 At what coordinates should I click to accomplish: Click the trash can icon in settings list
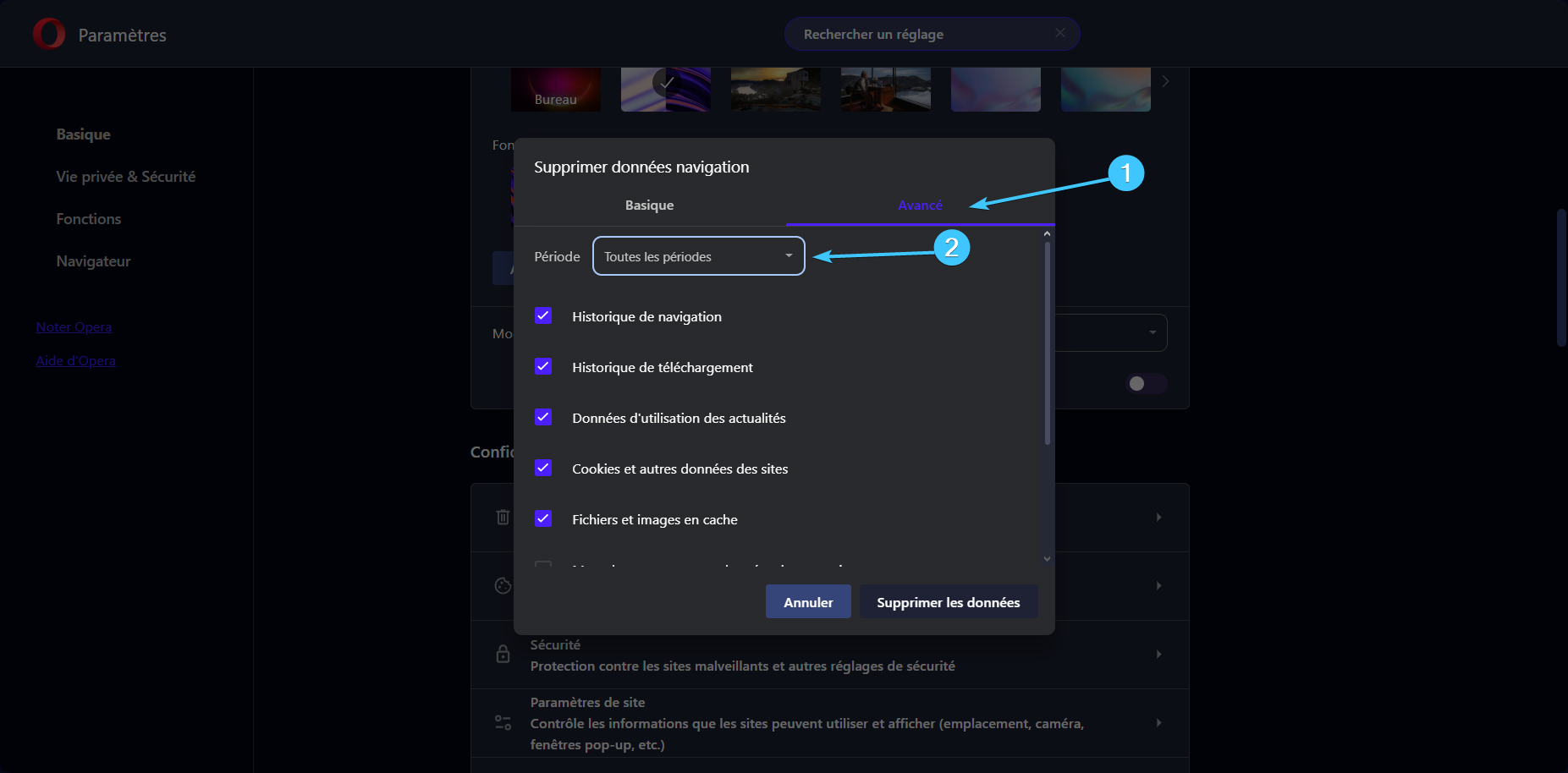pos(503,517)
